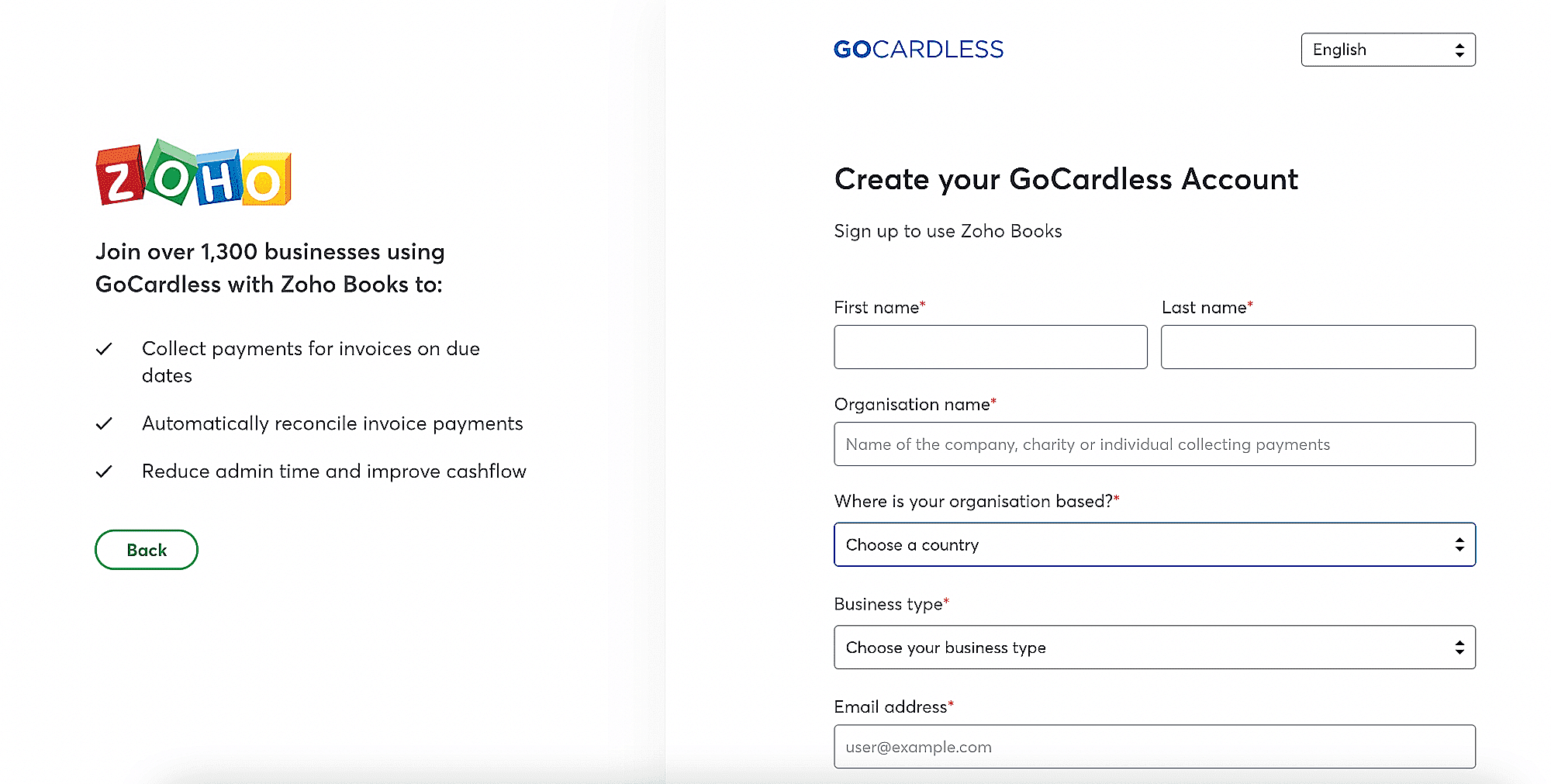Click the Create your GoCardless Account heading
Screen dimensions: 1551x784
click(1066, 179)
